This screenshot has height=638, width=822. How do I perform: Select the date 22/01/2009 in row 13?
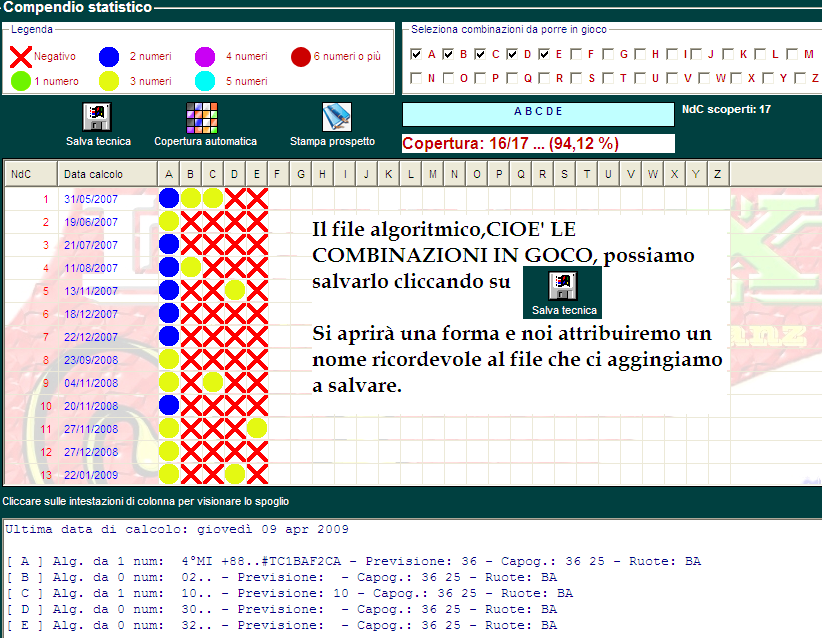tap(91, 475)
